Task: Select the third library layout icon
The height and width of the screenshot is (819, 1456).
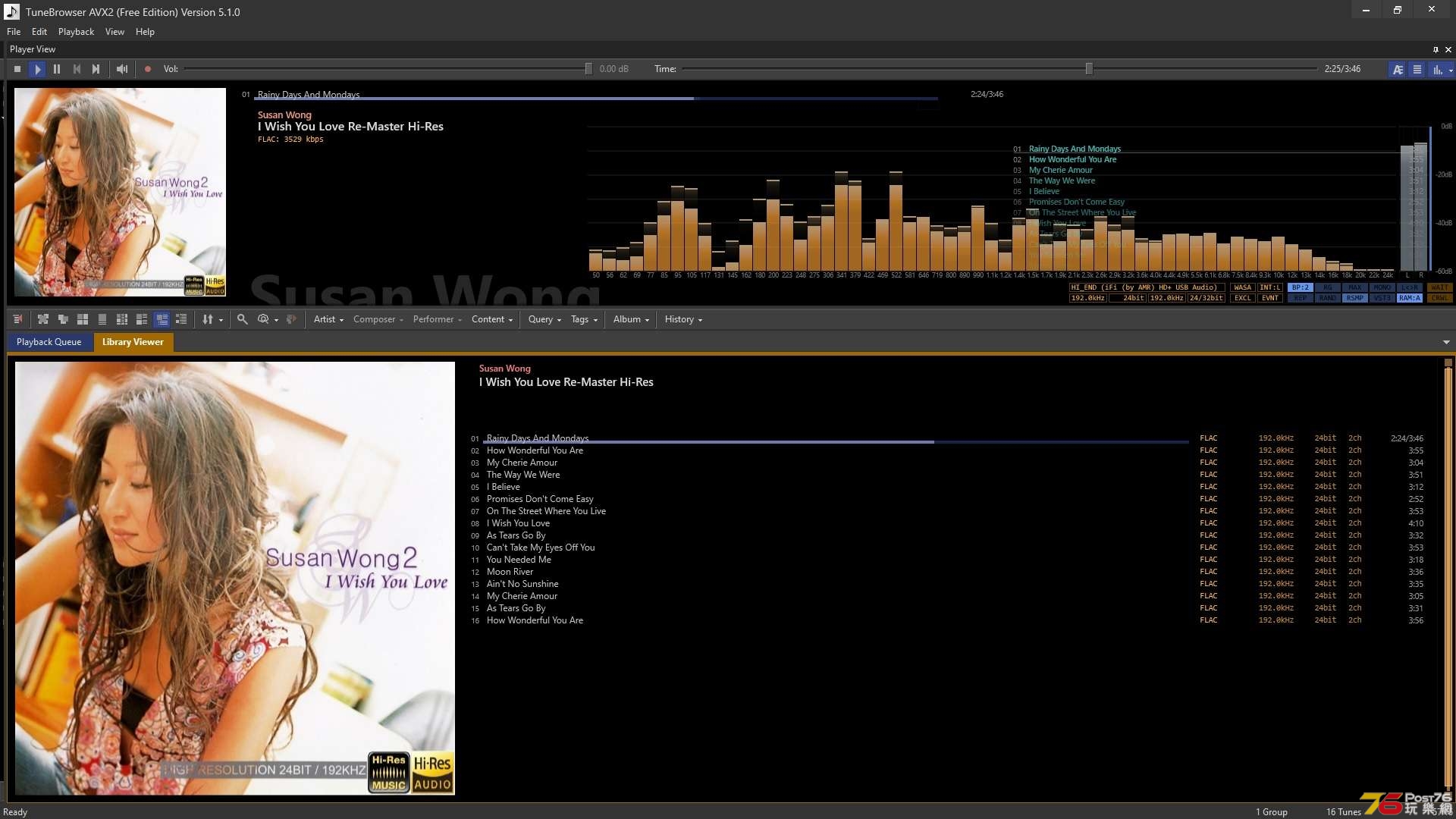Action: (63, 319)
